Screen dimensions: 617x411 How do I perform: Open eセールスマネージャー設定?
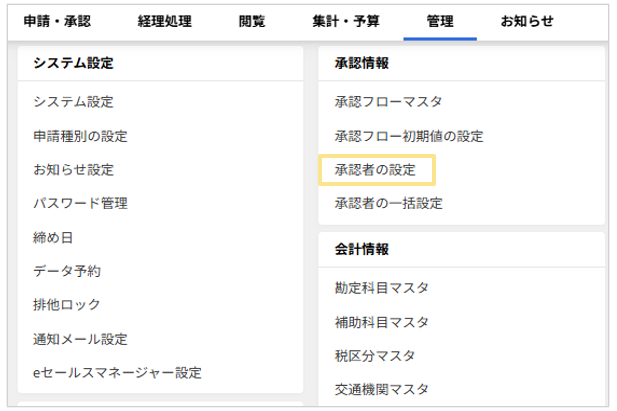point(117,373)
